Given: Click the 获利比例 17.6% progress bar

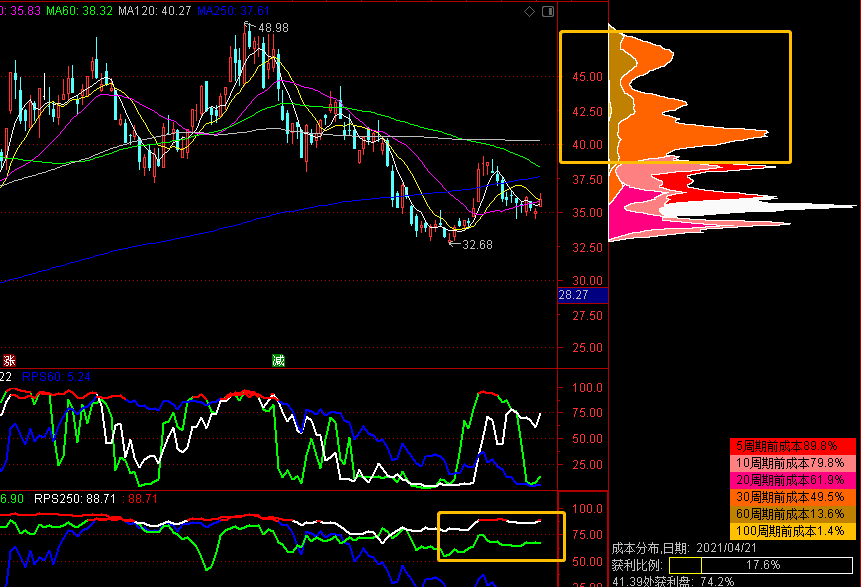Looking at the screenshot, I should (x=761, y=565).
